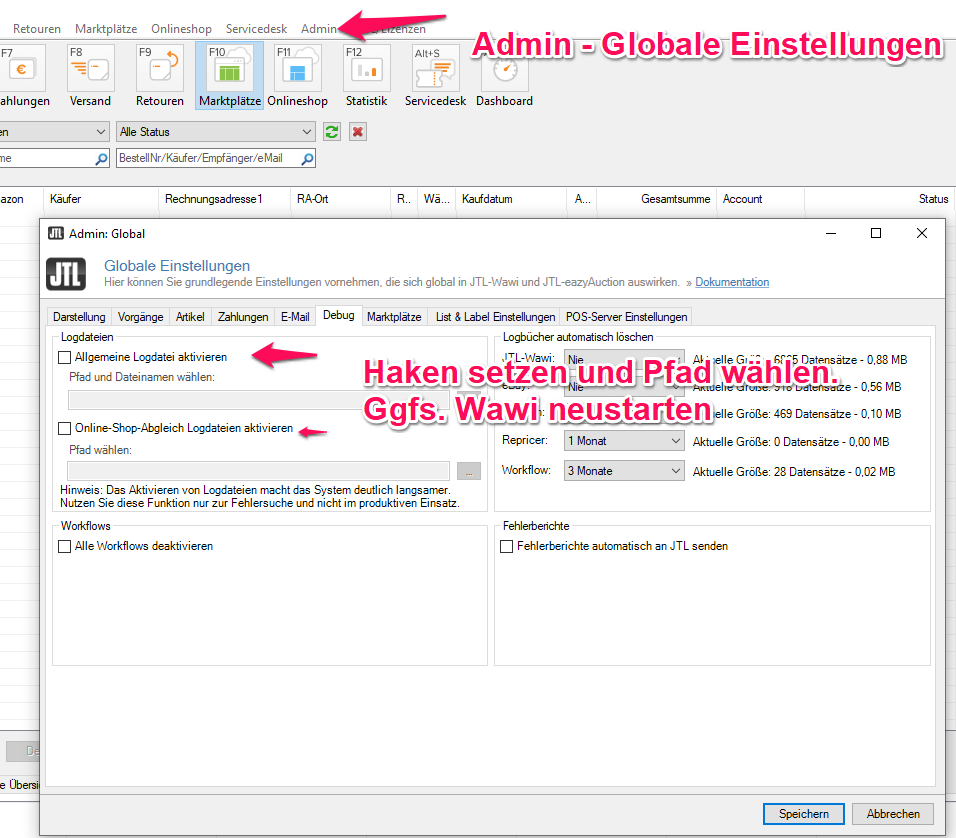Open the Dokumentation link
This screenshot has height=838, width=956.
point(732,282)
